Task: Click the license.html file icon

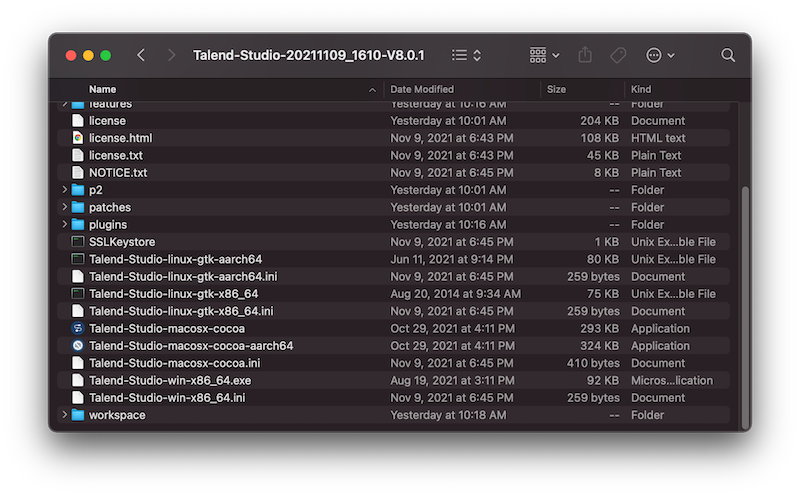Action: click(78, 138)
